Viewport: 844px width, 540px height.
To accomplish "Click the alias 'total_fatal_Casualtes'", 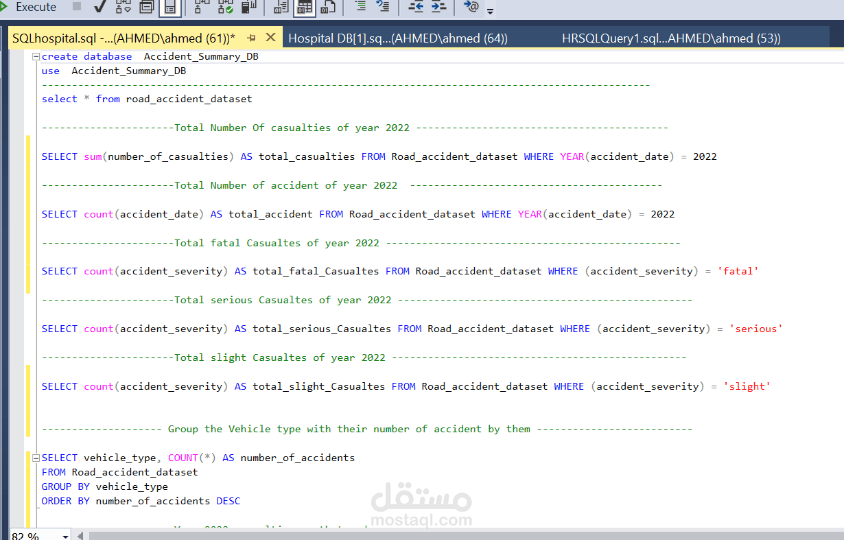I will tap(316, 271).
